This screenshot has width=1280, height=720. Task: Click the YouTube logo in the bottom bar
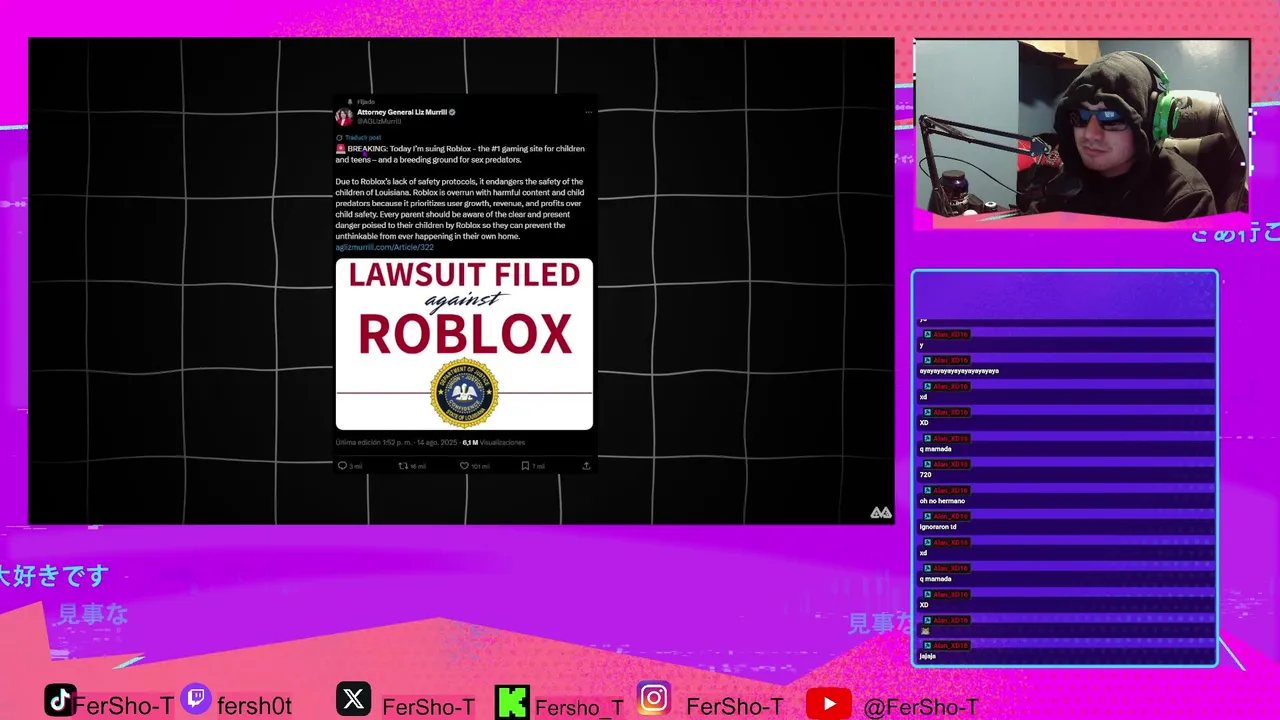point(828,704)
